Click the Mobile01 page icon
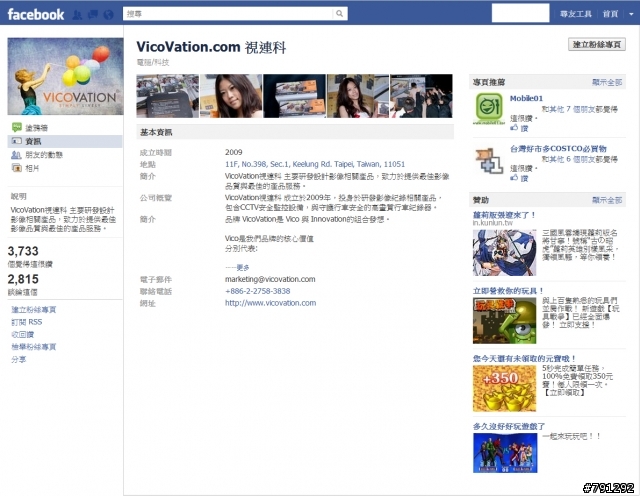640x496 pixels. [x=489, y=108]
